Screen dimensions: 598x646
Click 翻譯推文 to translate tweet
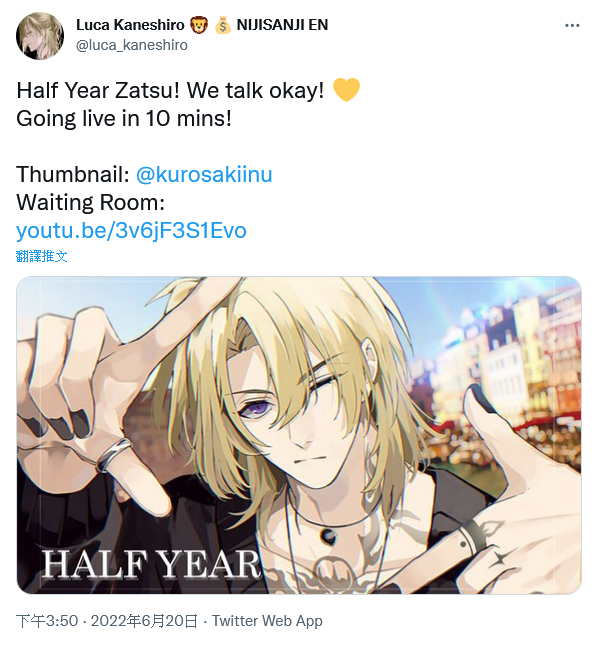[42, 256]
